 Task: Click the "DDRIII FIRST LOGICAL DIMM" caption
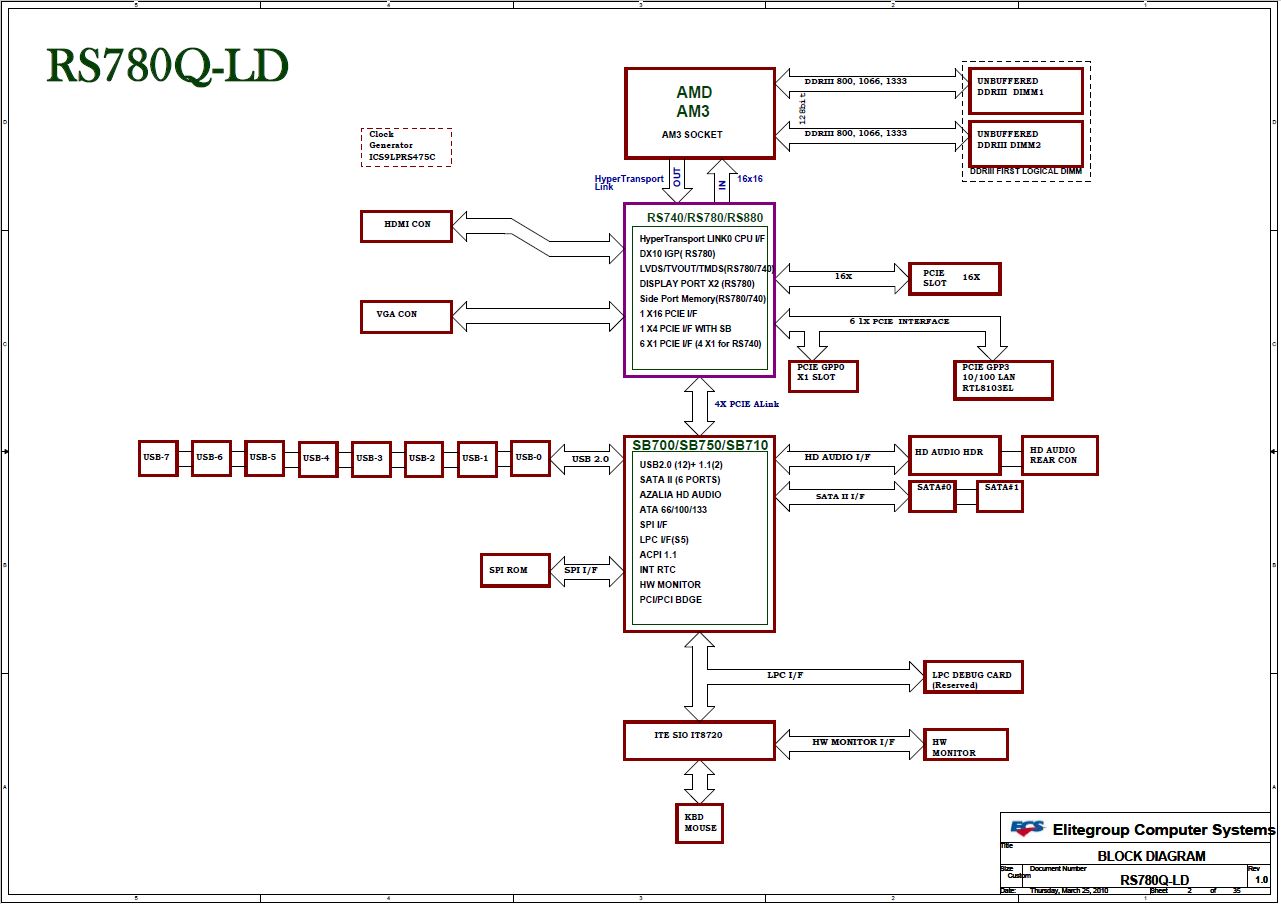pos(1026,173)
